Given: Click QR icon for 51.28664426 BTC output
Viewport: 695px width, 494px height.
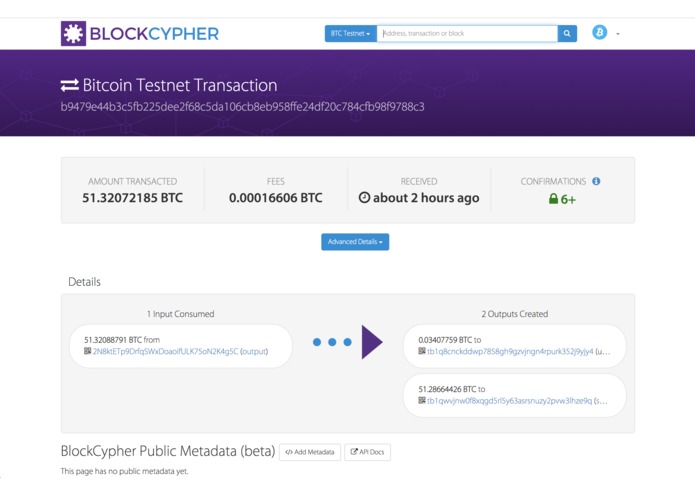Looking at the screenshot, I should coord(422,400).
